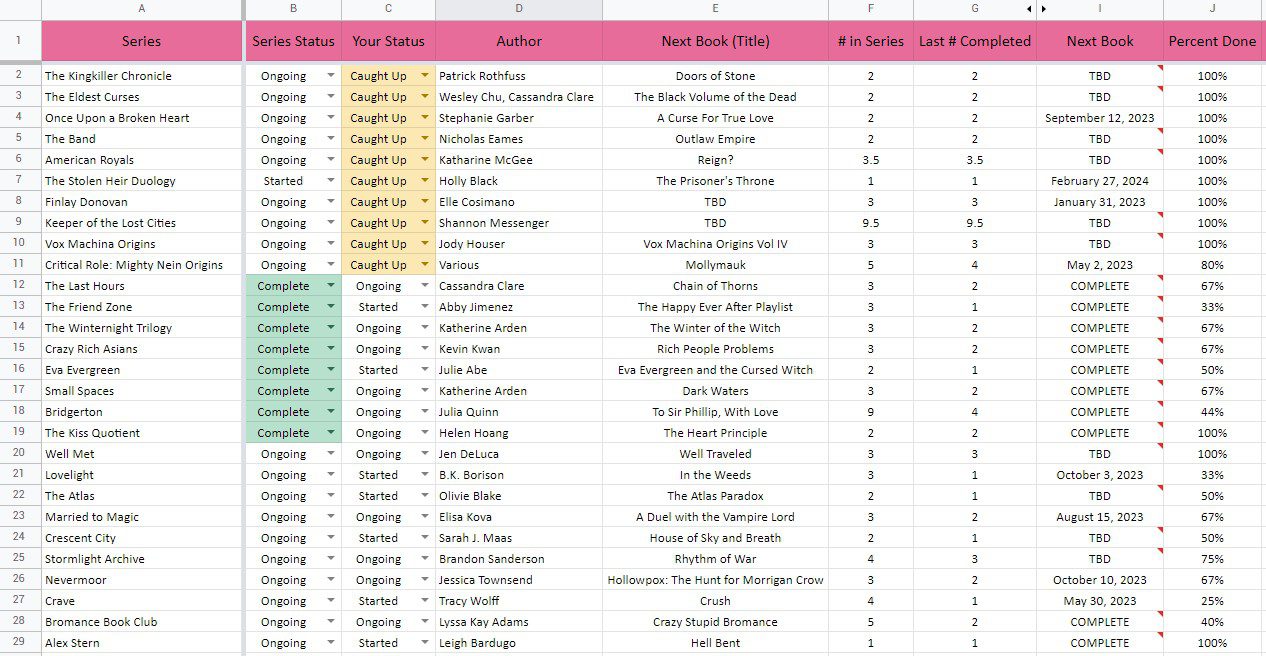Click the Author header cell
This screenshot has width=1266, height=656.
(519, 41)
